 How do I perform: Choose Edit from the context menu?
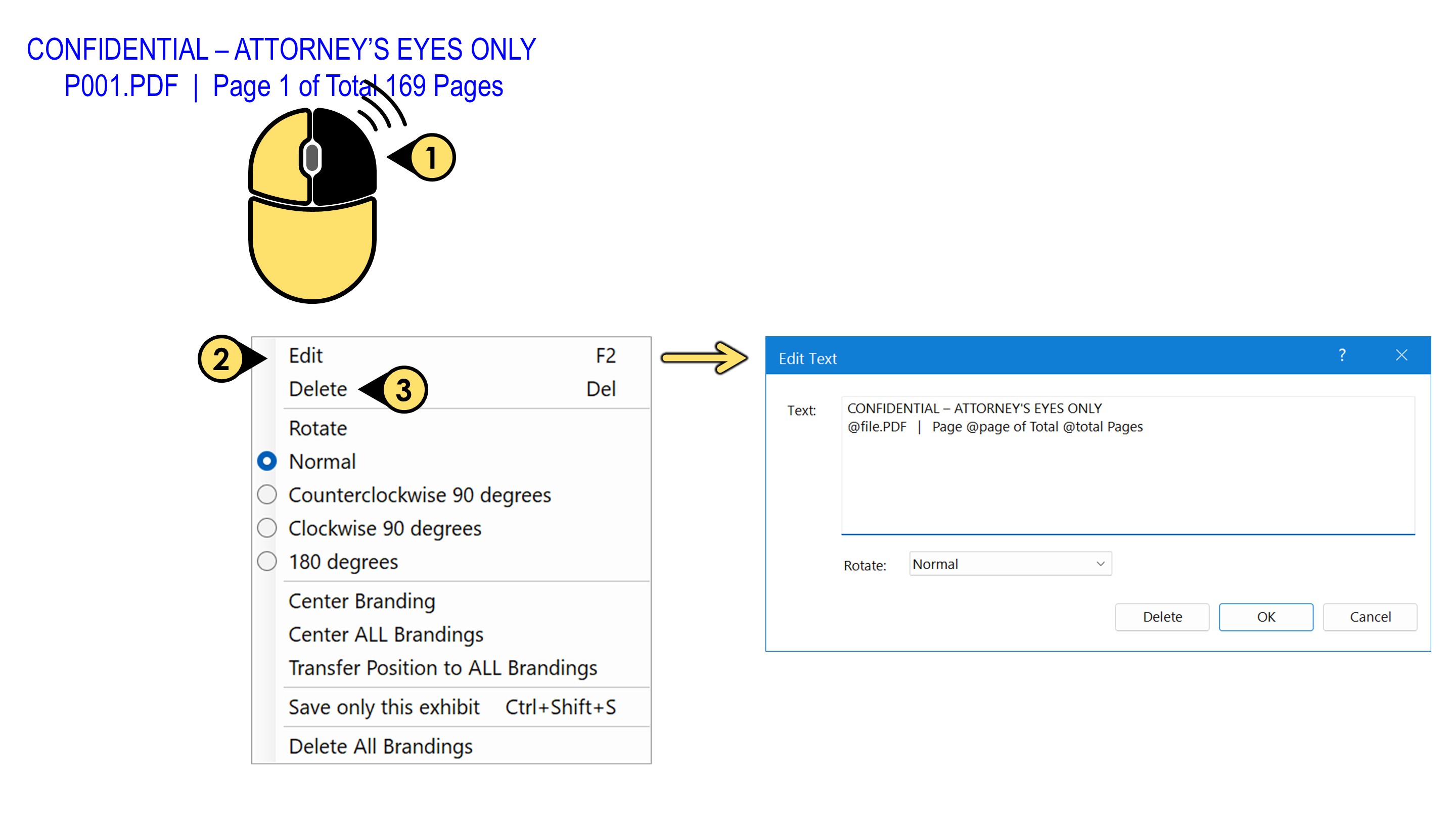point(306,355)
